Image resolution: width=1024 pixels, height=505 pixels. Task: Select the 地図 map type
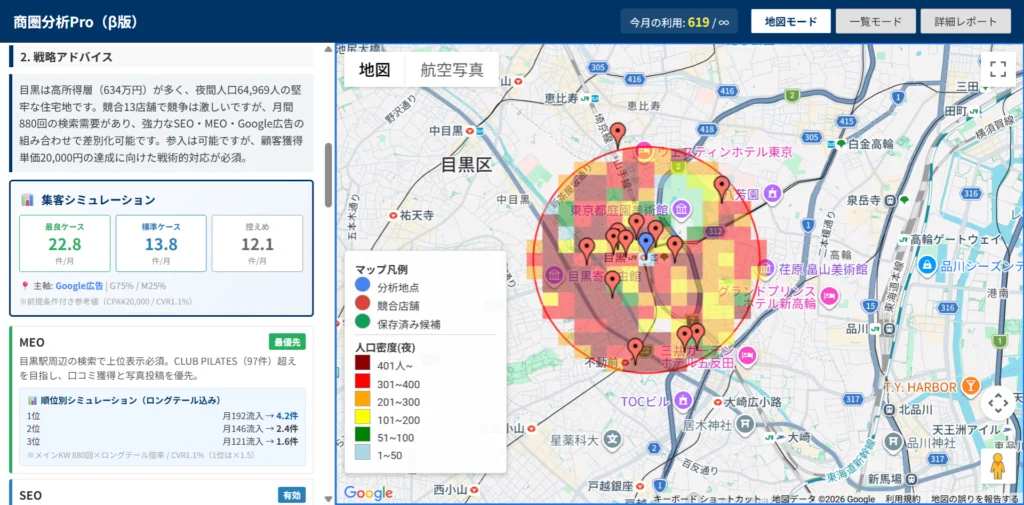[x=374, y=69]
